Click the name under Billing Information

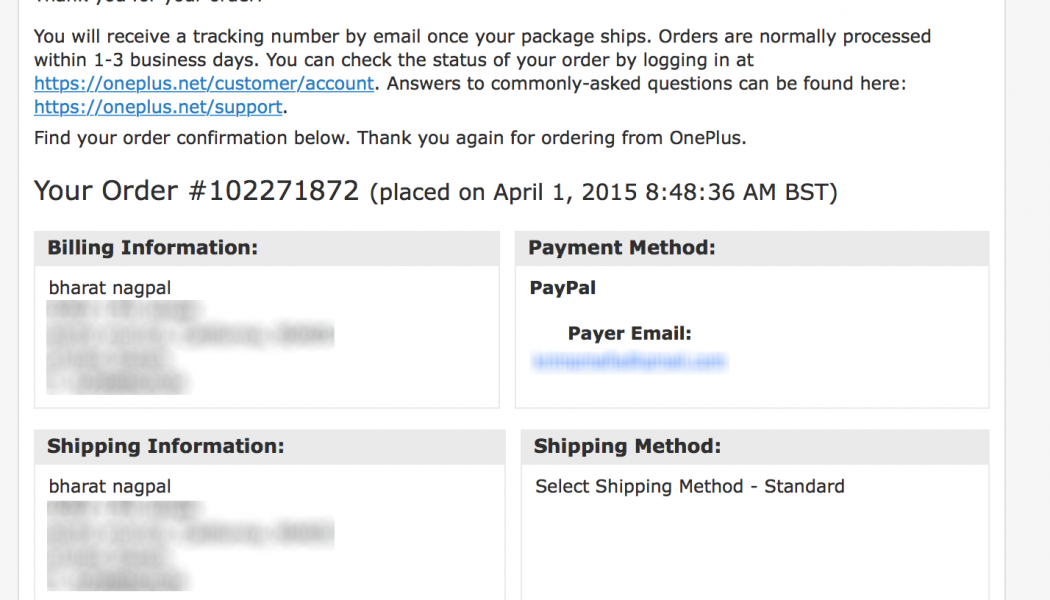click(110, 288)
